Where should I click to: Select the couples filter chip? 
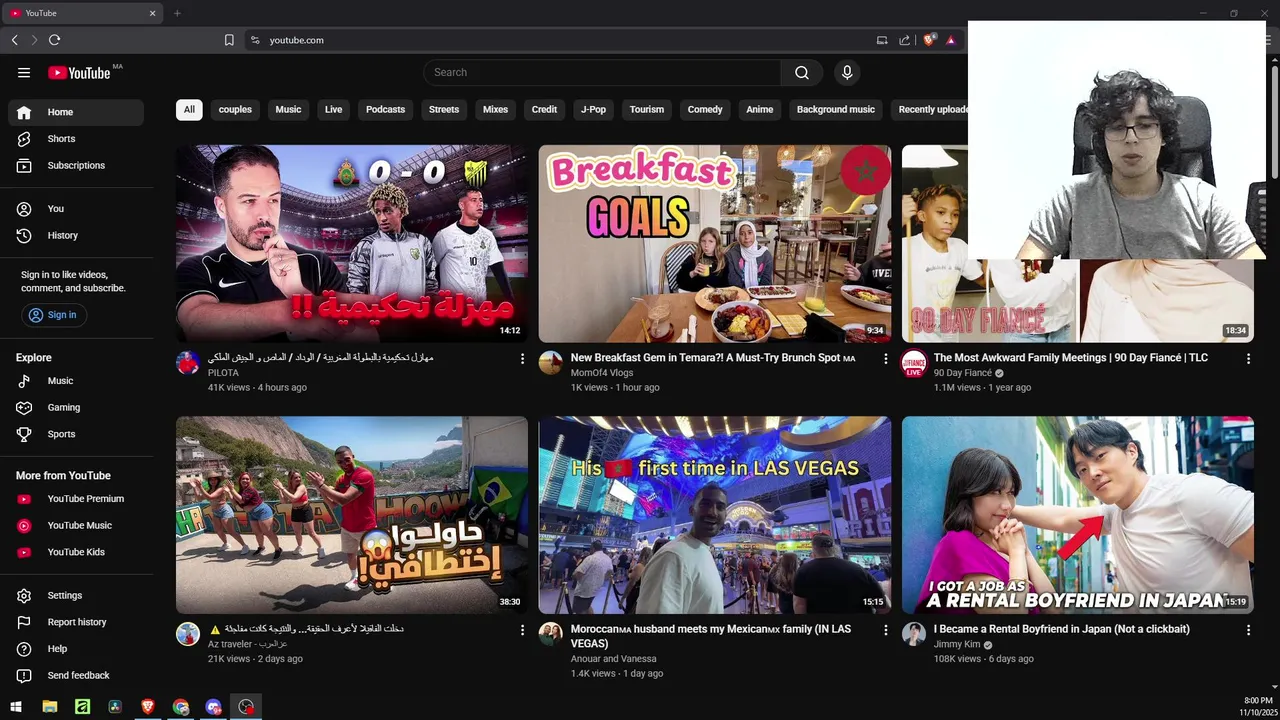pyautogui.click(x=235, y=109)
